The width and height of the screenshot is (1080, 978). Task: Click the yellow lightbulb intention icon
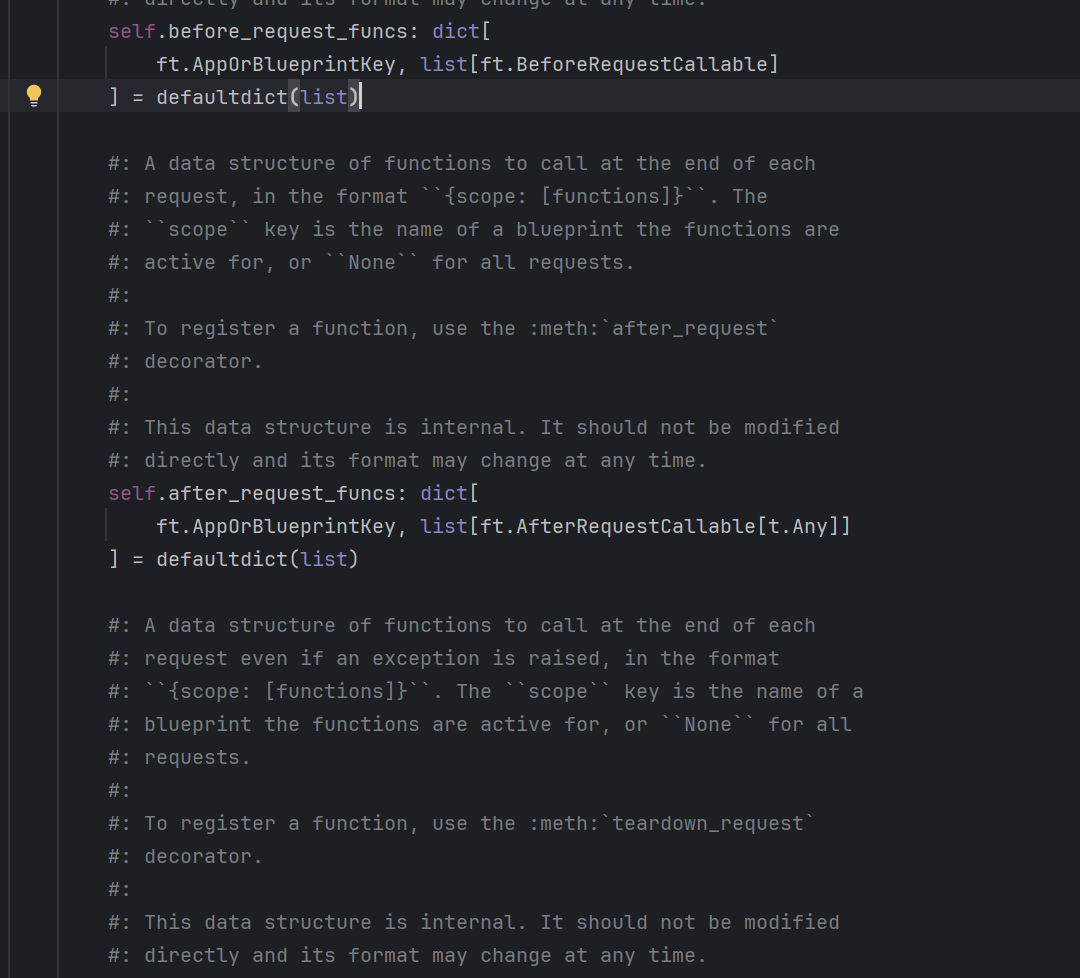pyautogui.click(x=34, y=96)
